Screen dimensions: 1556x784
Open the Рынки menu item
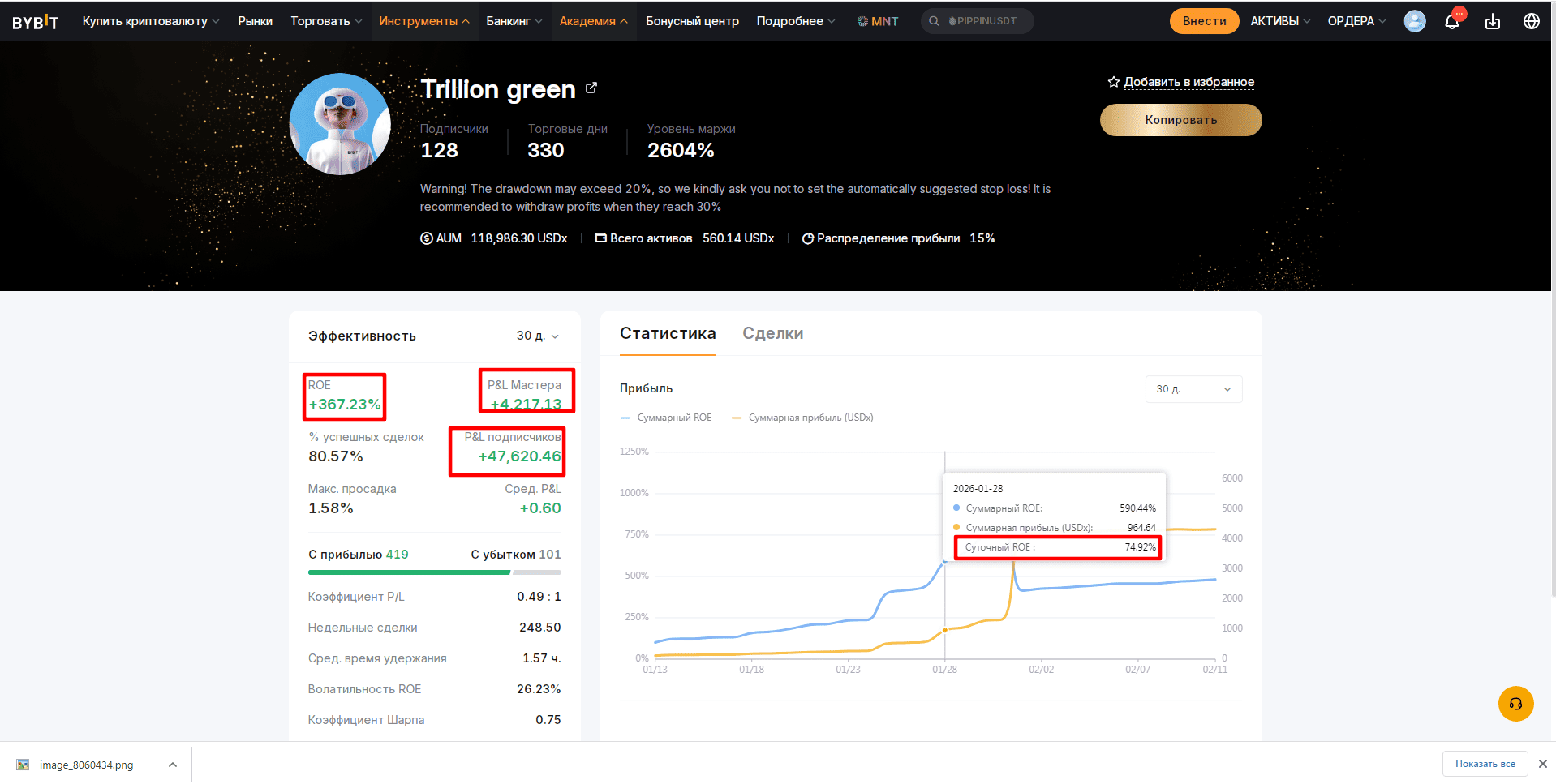pyautogui.click(x=255, y=21)
